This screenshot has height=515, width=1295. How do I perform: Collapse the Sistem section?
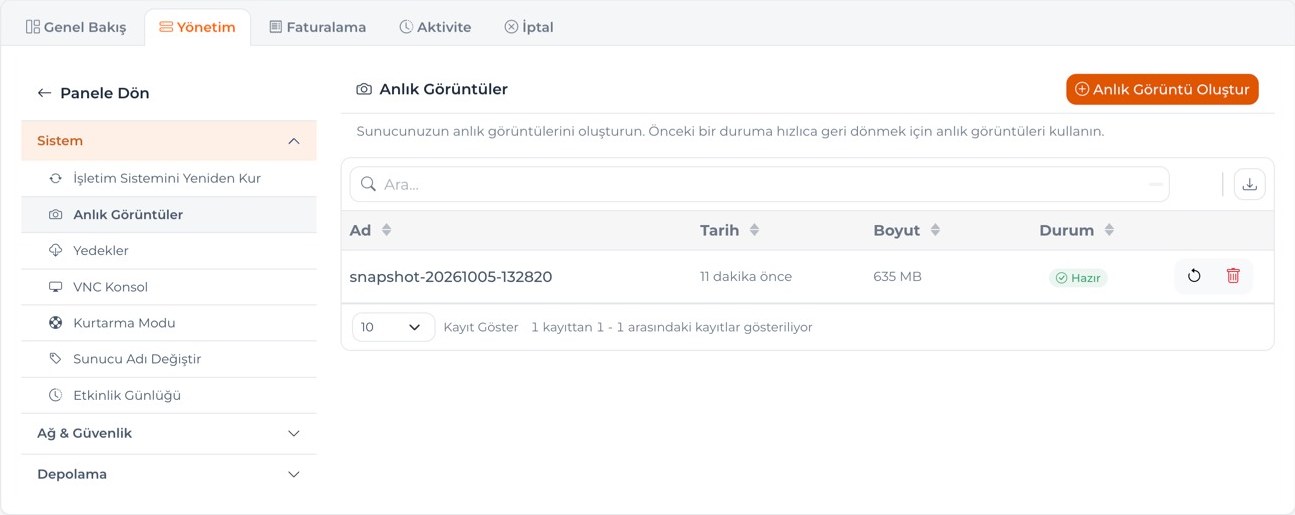click(x=169, y=141)
